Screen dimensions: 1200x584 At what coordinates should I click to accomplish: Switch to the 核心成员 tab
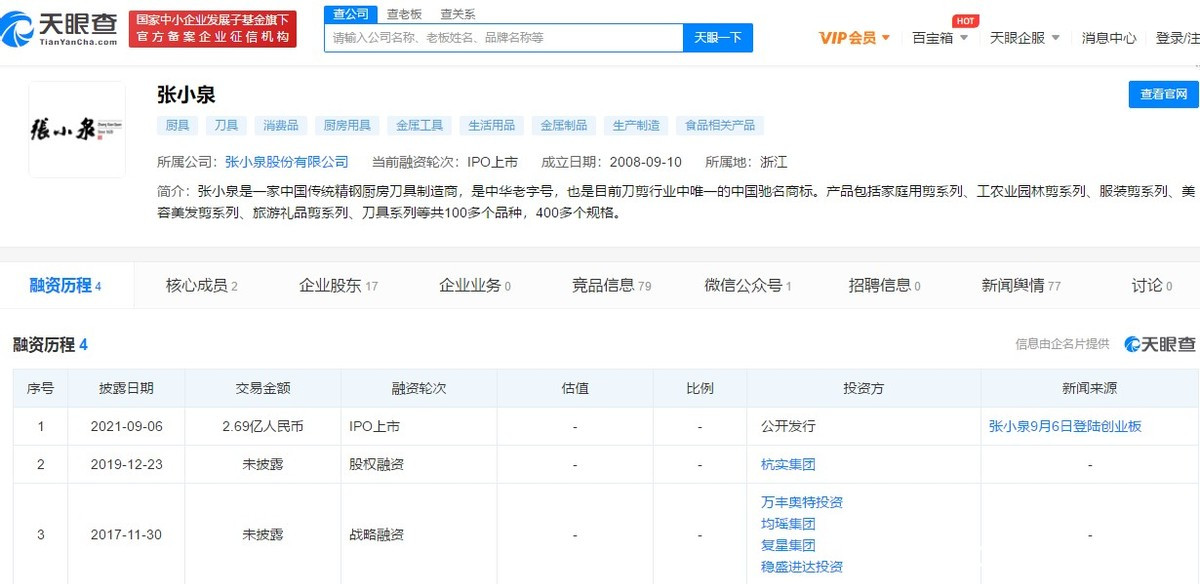pyautogui.click(x=201, y=285)
